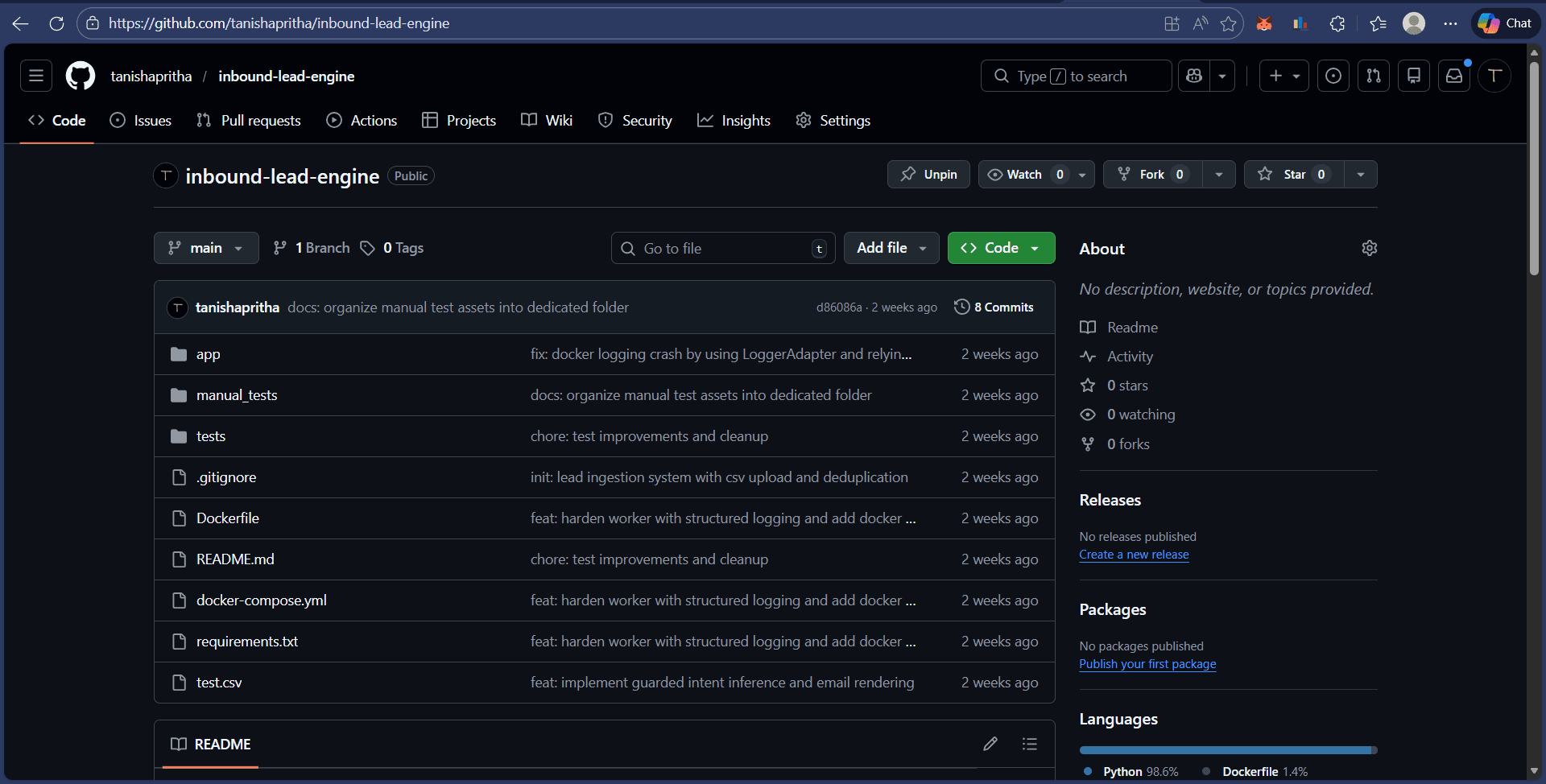Open user profile avatar menu
This screenshot has height=784, width=1546.
pyautogui.click(x=1494, y=76)
